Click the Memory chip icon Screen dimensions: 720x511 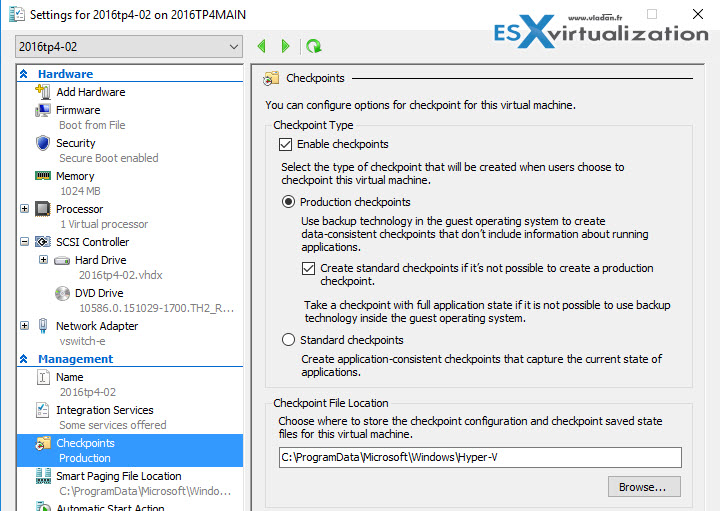click(43, 176)
